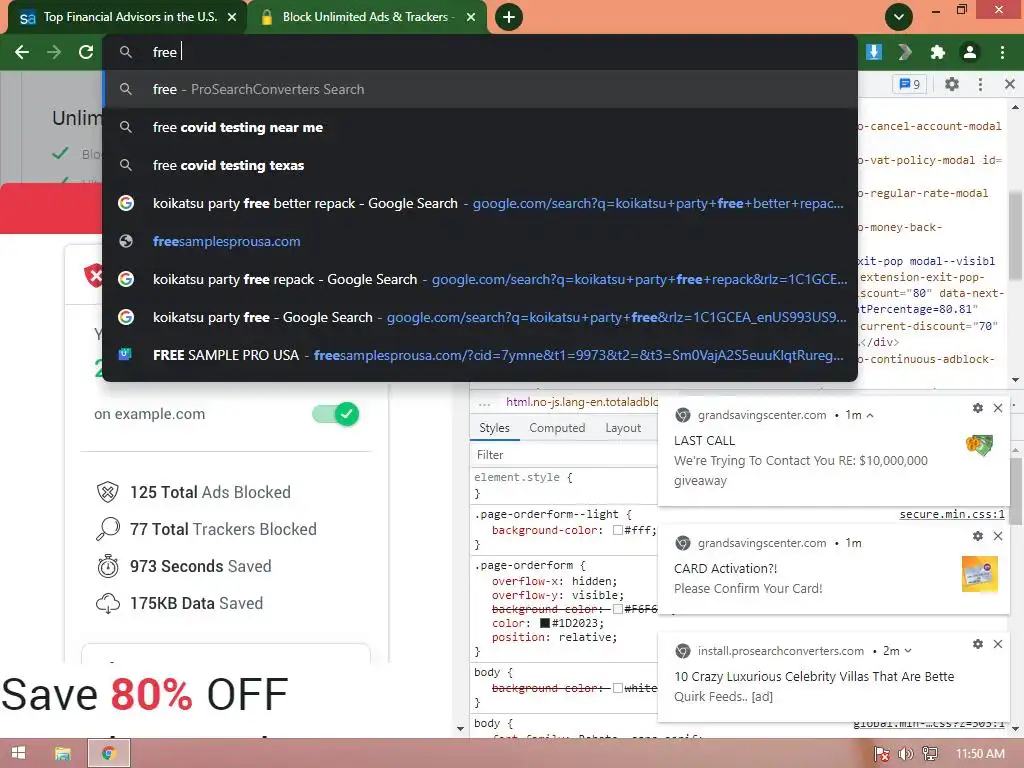Open settings of LAST CALL notification
The image size is (1024, 768).
[x=978, y=408]
